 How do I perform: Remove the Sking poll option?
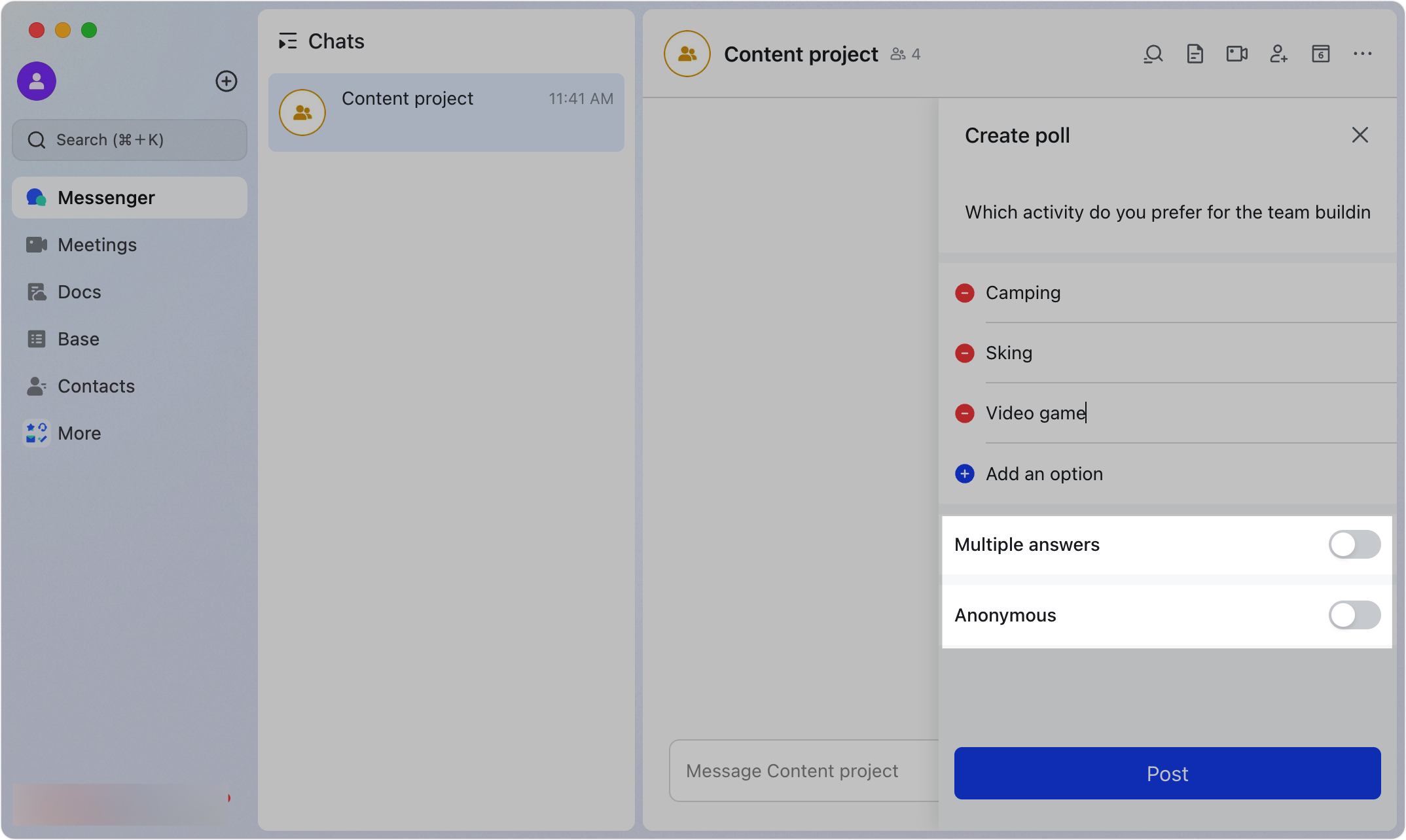click(964, 353)
